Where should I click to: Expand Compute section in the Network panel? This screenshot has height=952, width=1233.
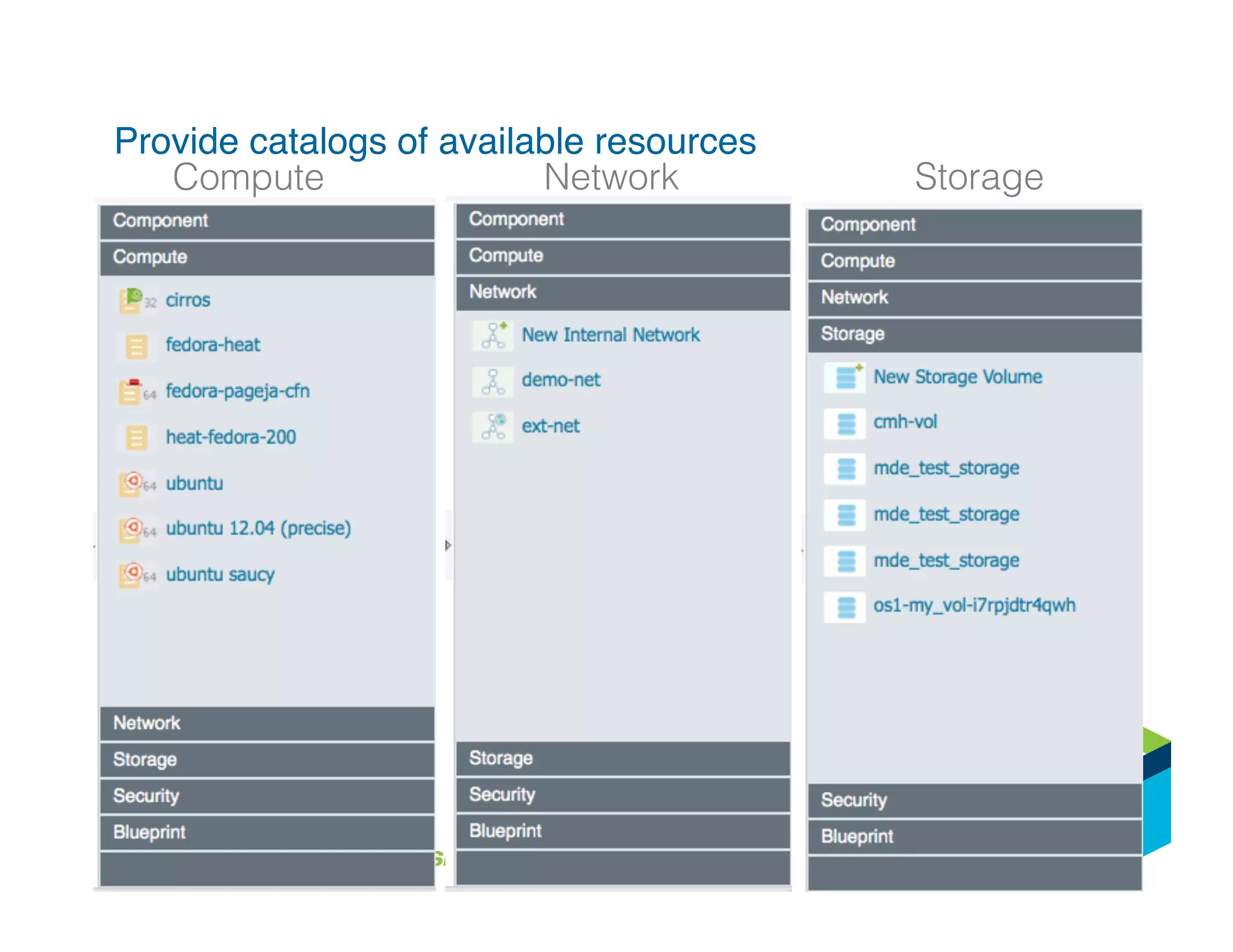point(623,256)
